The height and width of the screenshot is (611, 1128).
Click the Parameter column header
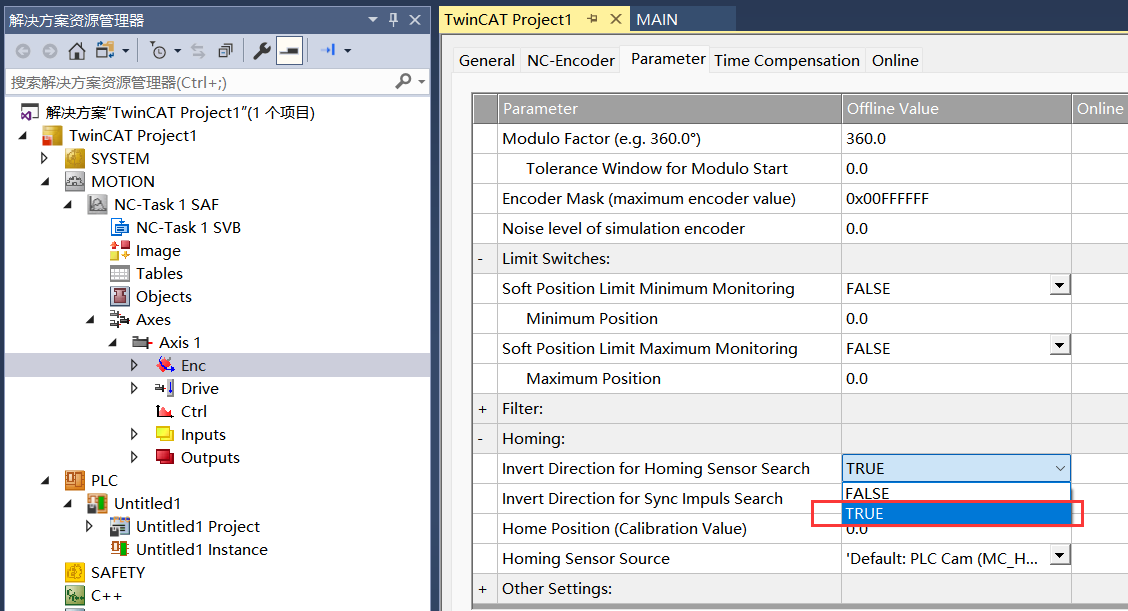(670, 109)
